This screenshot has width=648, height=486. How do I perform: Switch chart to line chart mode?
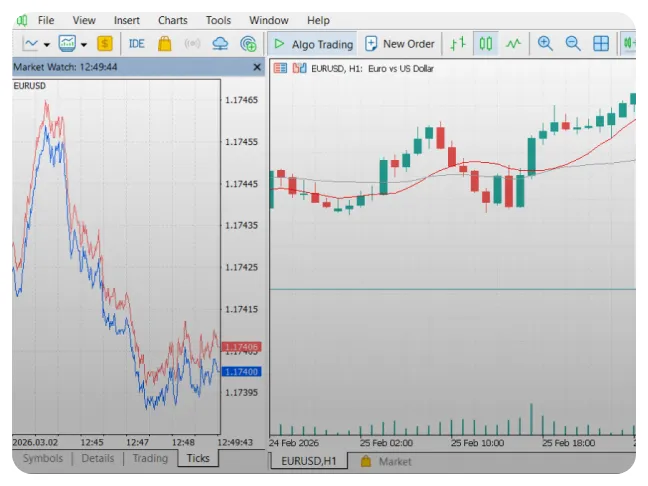pos(514,44)
